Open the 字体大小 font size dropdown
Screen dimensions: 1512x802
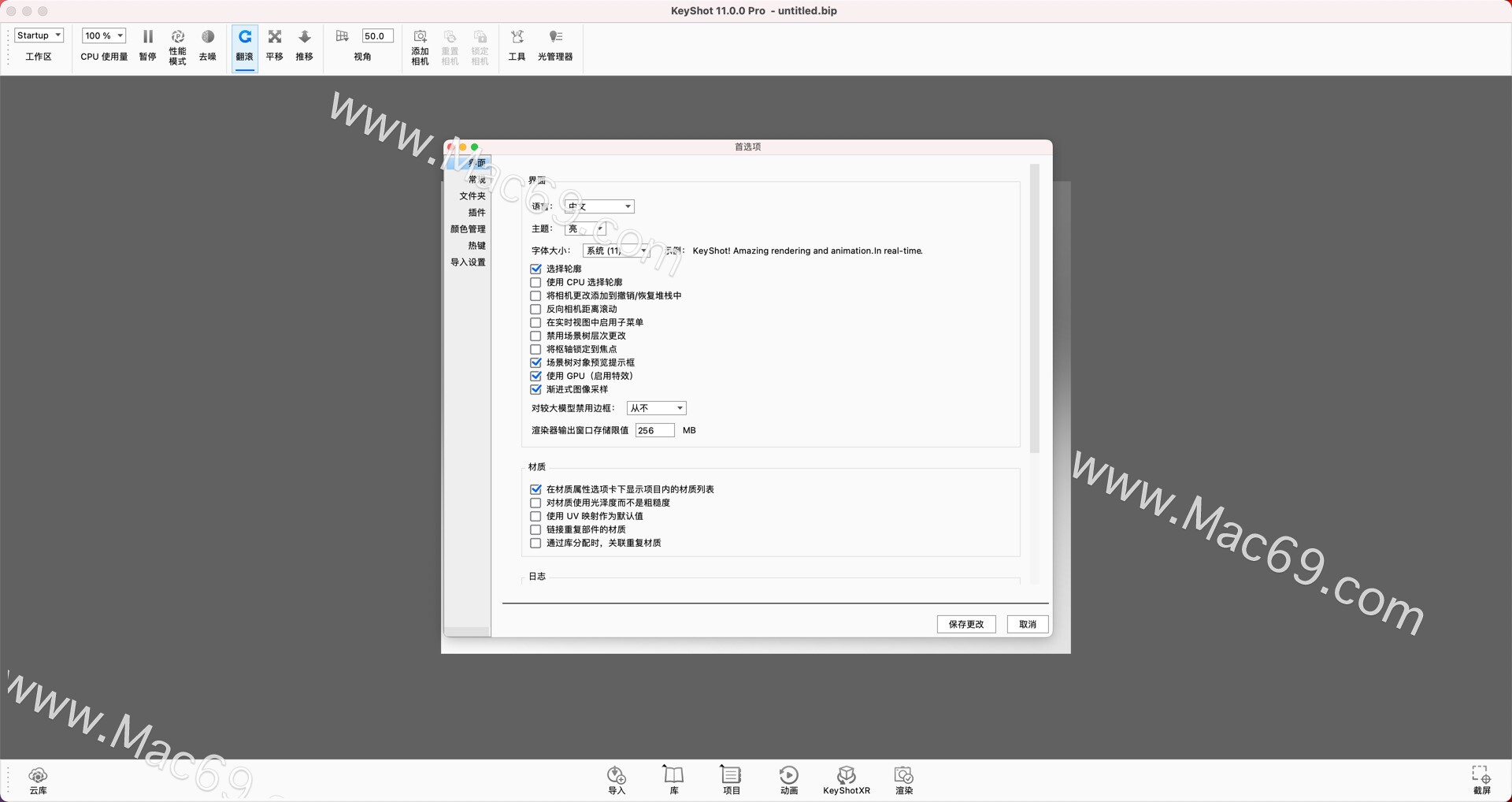point(616,251)
